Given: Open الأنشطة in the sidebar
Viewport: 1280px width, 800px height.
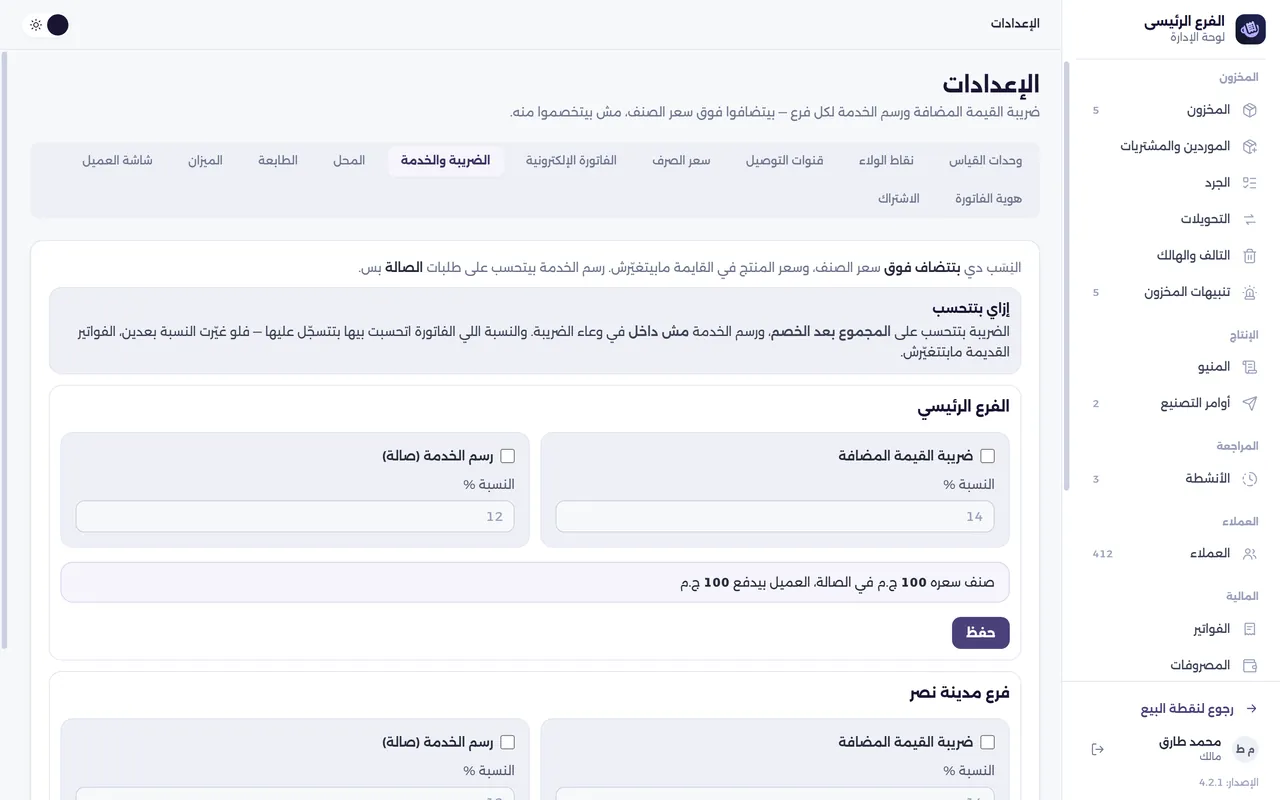Looking at the screenshot, I should [1171, 479].
